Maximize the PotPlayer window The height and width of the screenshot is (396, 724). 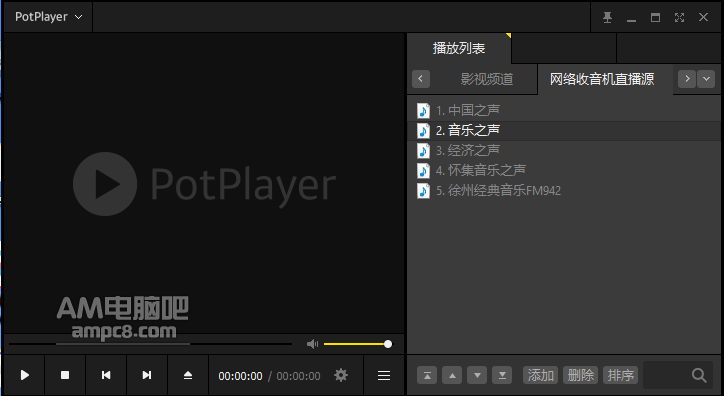[x=655, y=18]
